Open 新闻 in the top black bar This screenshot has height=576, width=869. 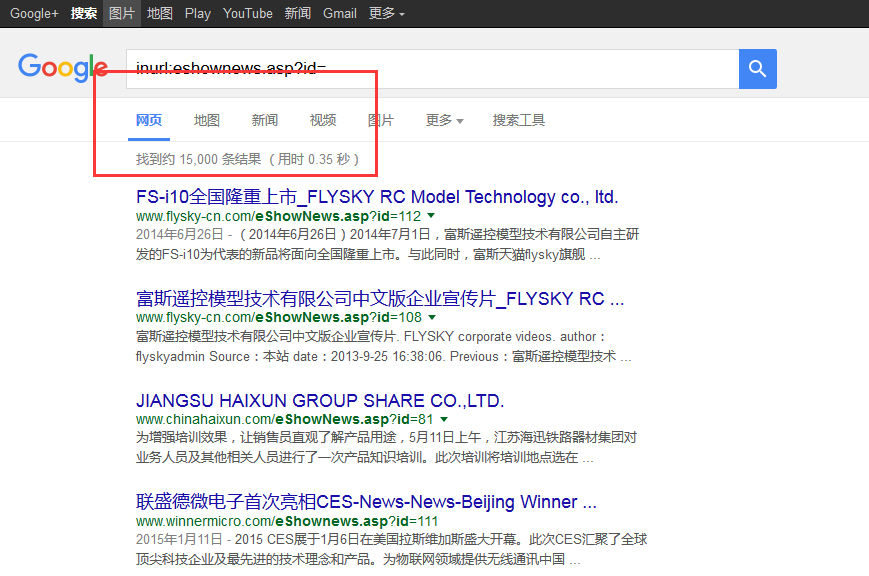coord(298,13)
